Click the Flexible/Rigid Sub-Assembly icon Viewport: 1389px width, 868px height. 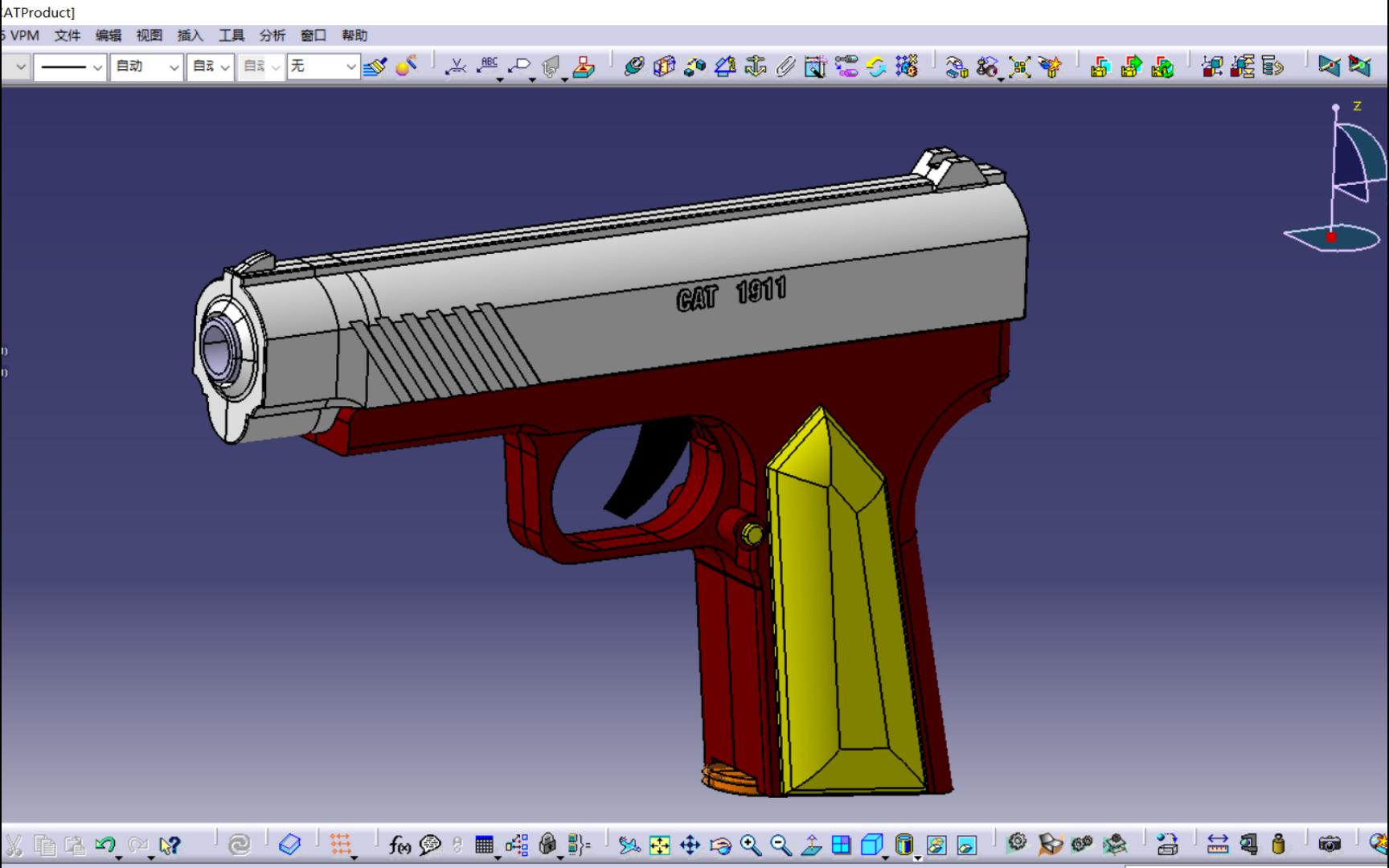coord(846,67)
